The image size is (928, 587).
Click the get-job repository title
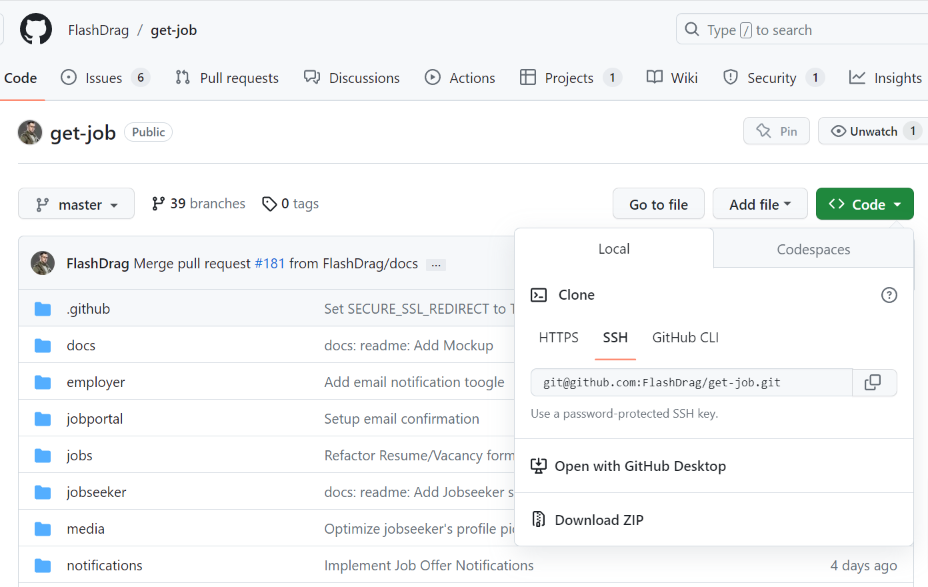(83, 133)
